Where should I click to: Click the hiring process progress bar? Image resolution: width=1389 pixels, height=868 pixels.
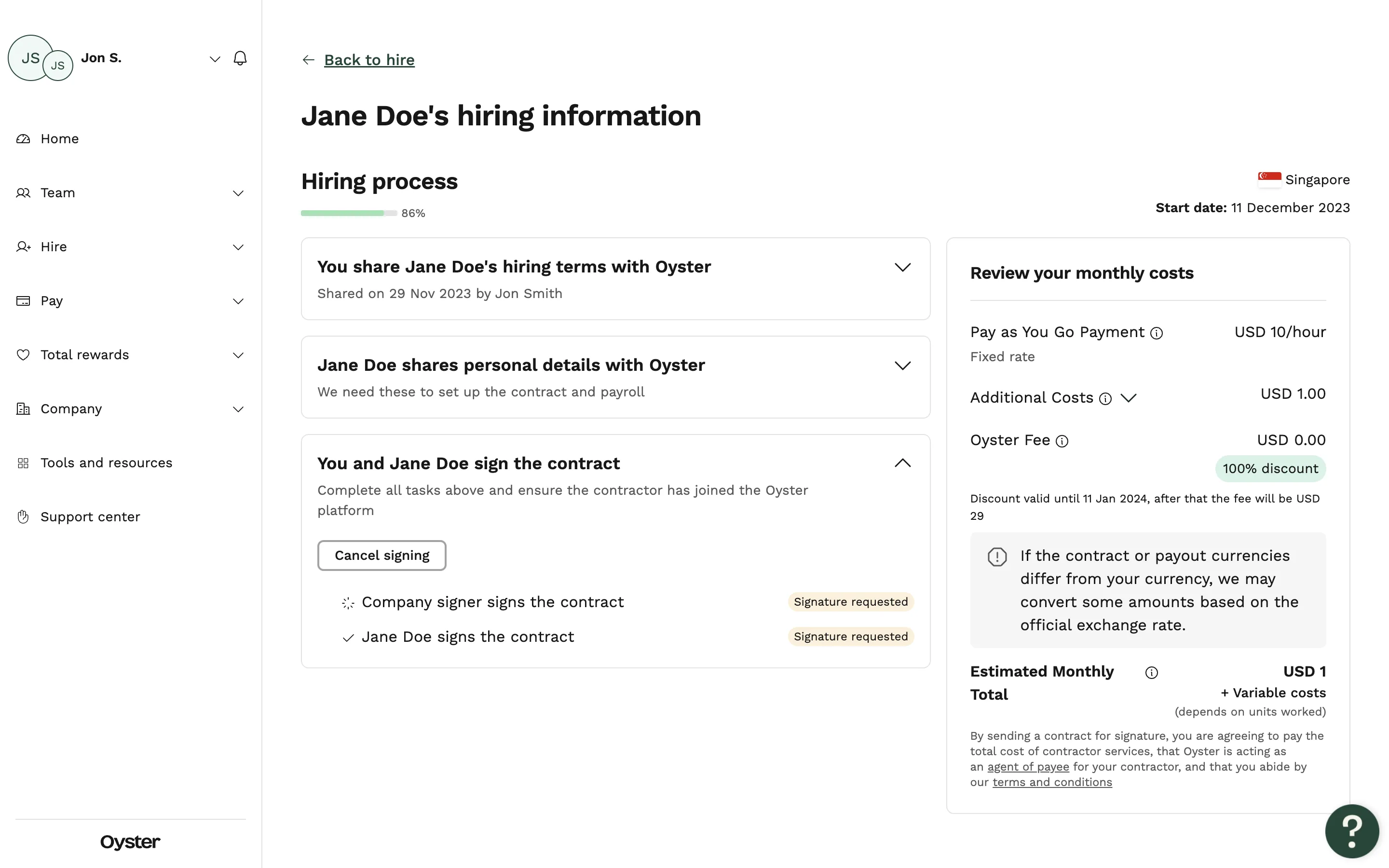348,213
